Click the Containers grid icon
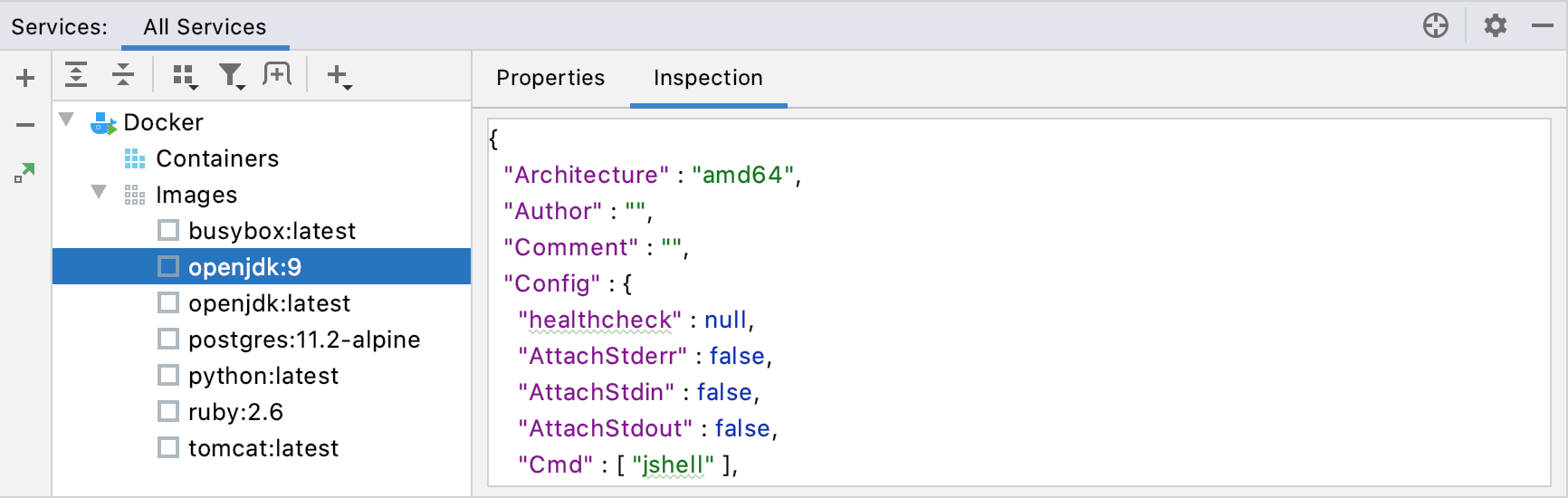Screen dimensions: 1568x498 [x=135, y=159]
